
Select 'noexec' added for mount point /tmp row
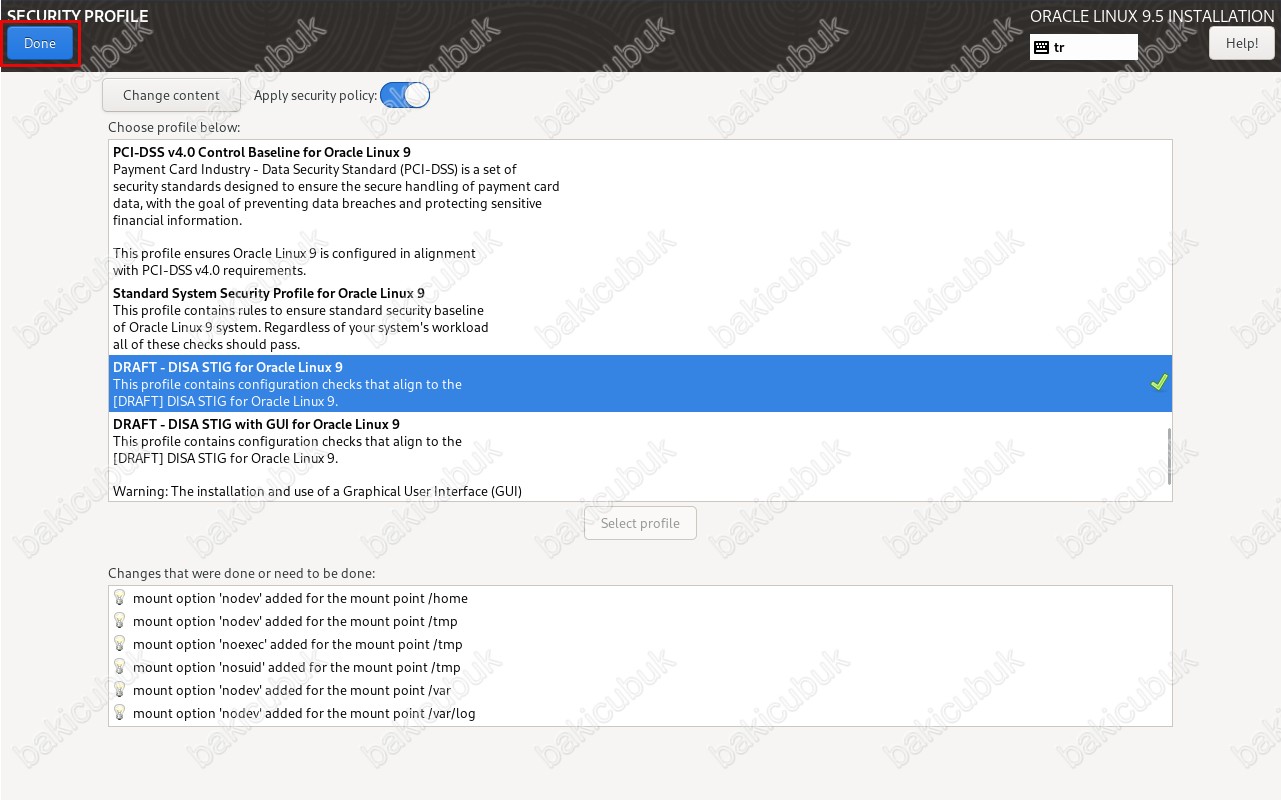click(640, 644)
